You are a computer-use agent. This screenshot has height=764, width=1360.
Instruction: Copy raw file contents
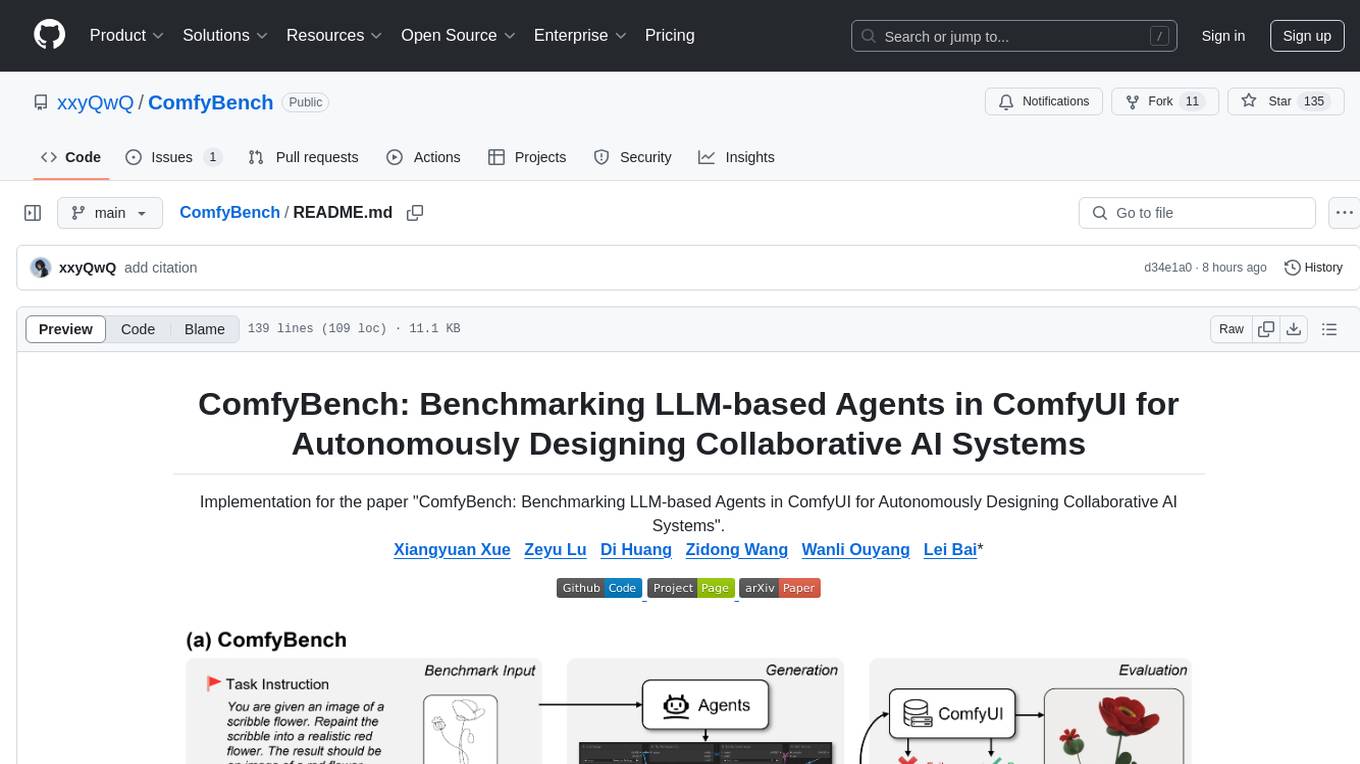click(x=1266, y=329)
